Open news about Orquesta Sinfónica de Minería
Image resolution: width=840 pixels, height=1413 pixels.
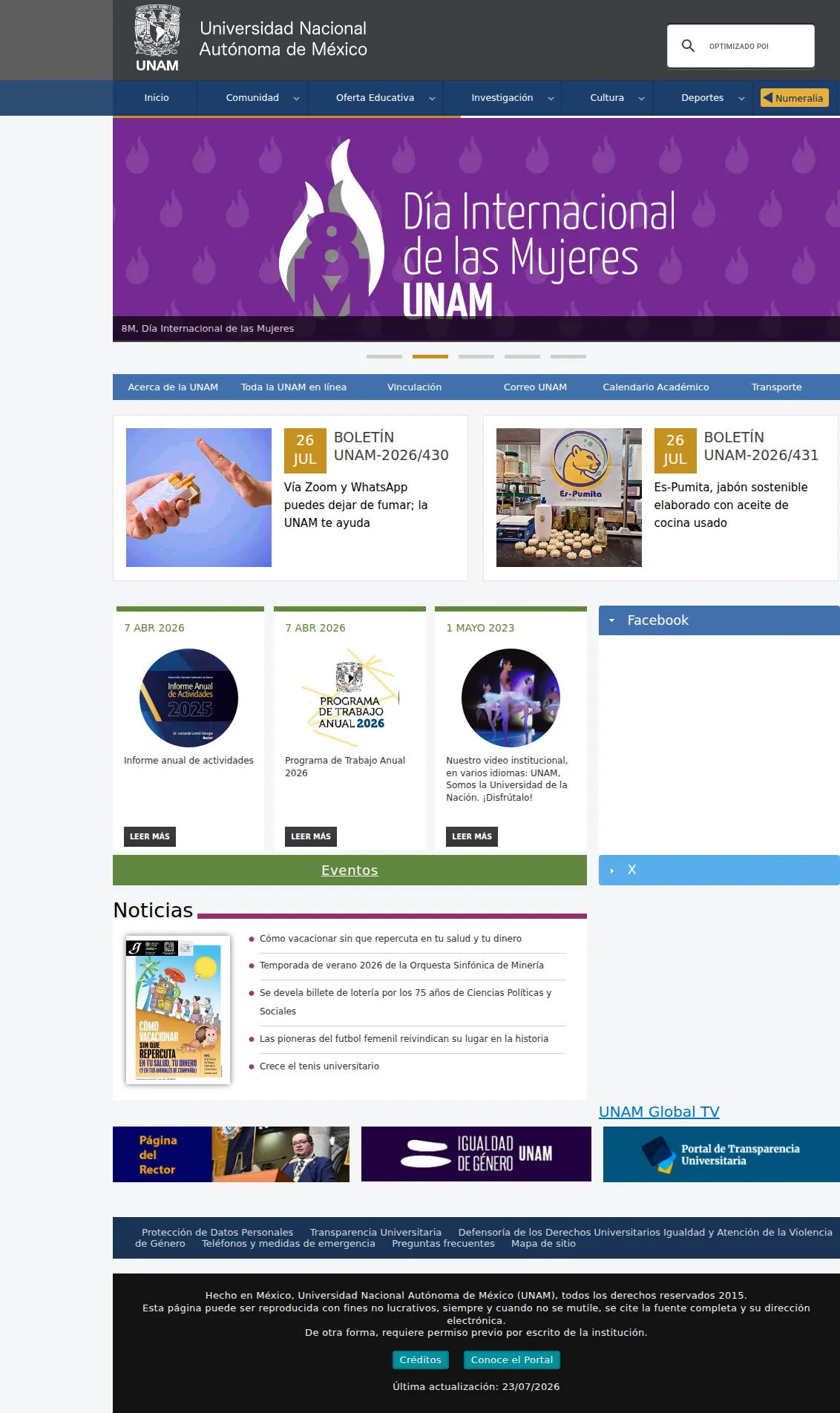(x=401, y=966)
